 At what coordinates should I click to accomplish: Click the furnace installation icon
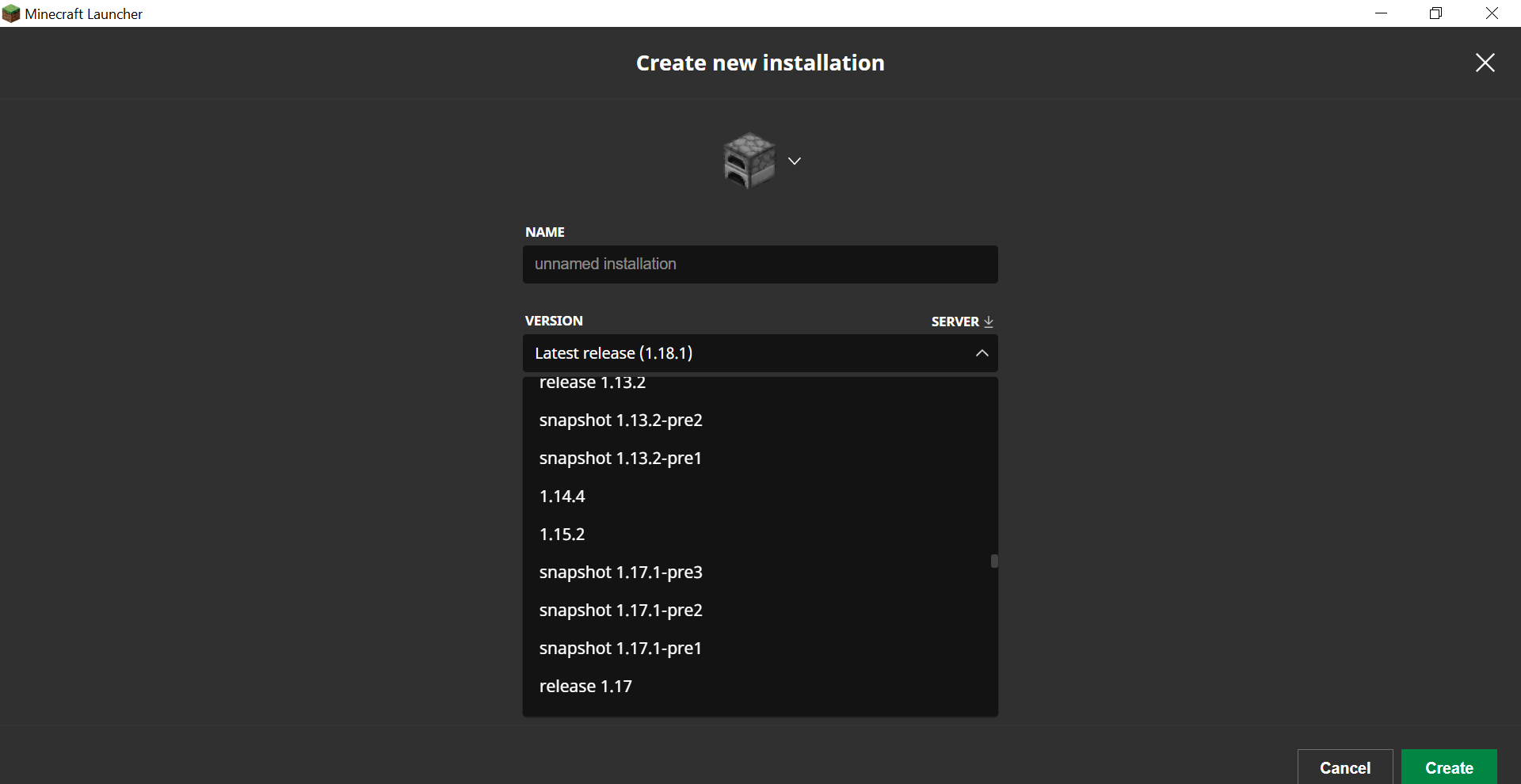click(x=749, y=160)
